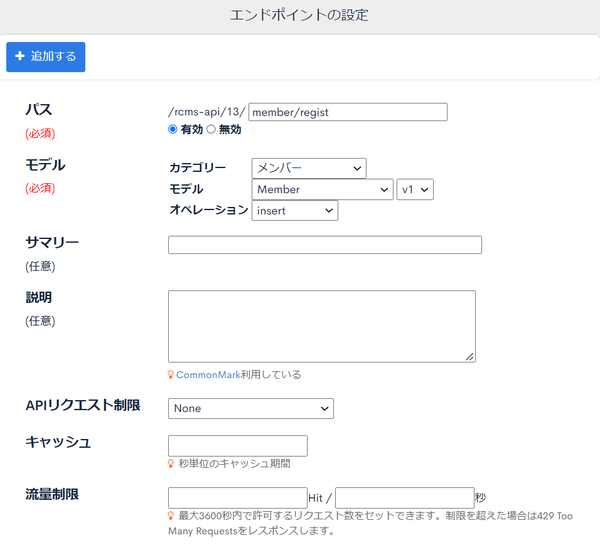Click the path input containing member/regist
Screen dimensions: 600x550
[x=348, y=112]
